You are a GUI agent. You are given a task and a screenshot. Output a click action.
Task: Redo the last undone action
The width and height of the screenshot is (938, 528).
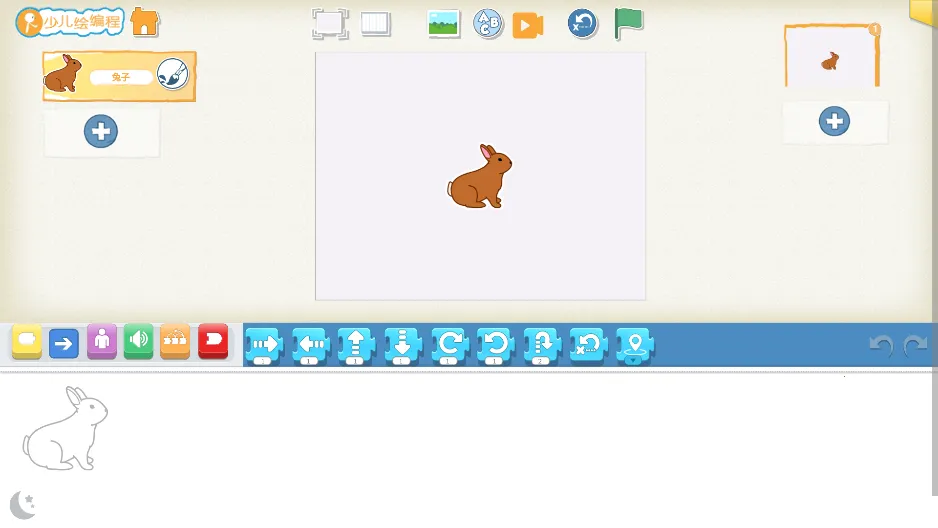coord(915,345)
